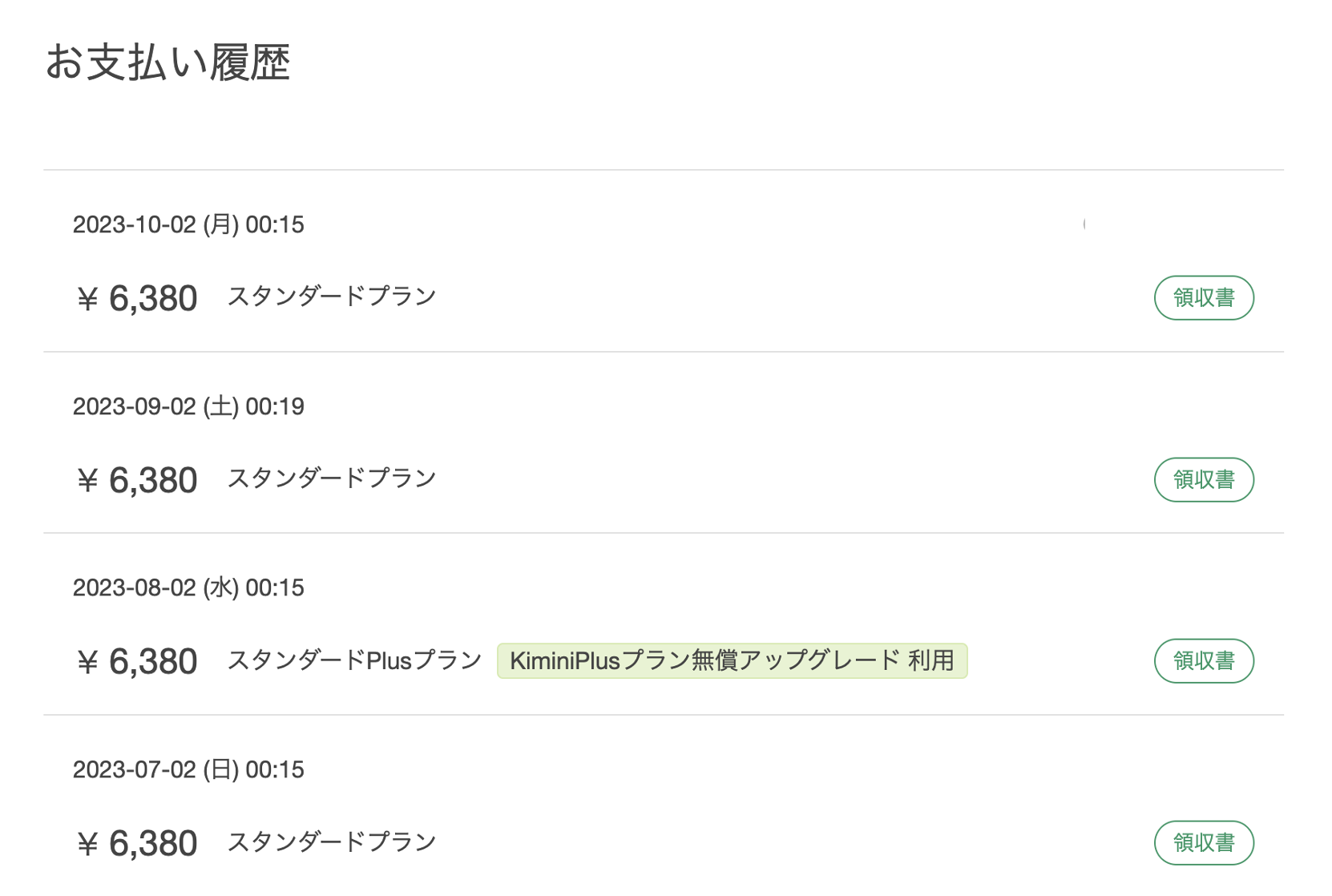Click the ¥6,380 amount in the August entry

click(x=137, y=661)
